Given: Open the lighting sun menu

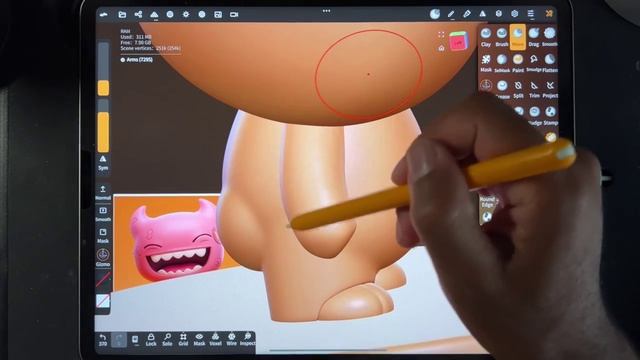Looking at the screenshot, I should tap(186, 14).
